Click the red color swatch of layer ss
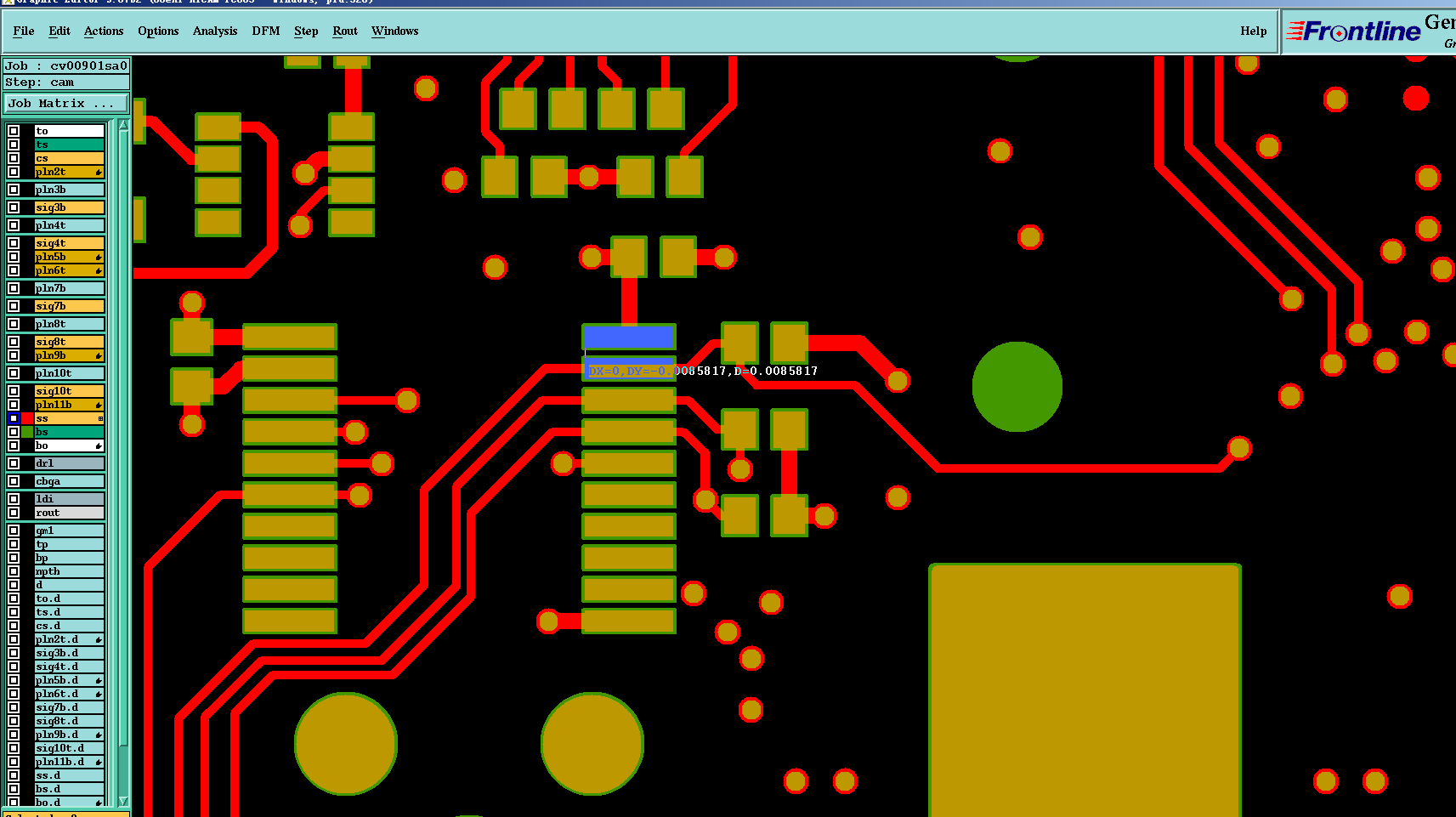The height and width of the screenshot is (817, 1456). (x=27, y=418)
